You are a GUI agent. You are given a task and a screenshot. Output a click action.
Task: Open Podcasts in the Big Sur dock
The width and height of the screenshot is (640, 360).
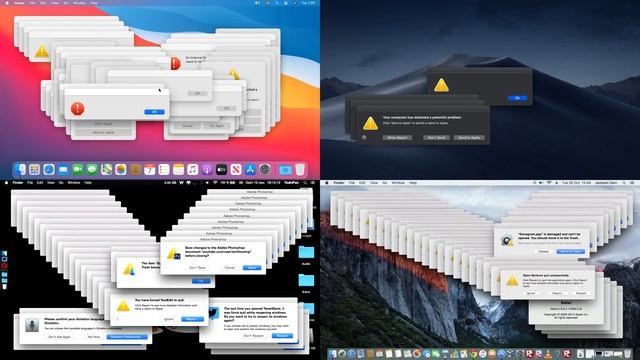(207, 169)
